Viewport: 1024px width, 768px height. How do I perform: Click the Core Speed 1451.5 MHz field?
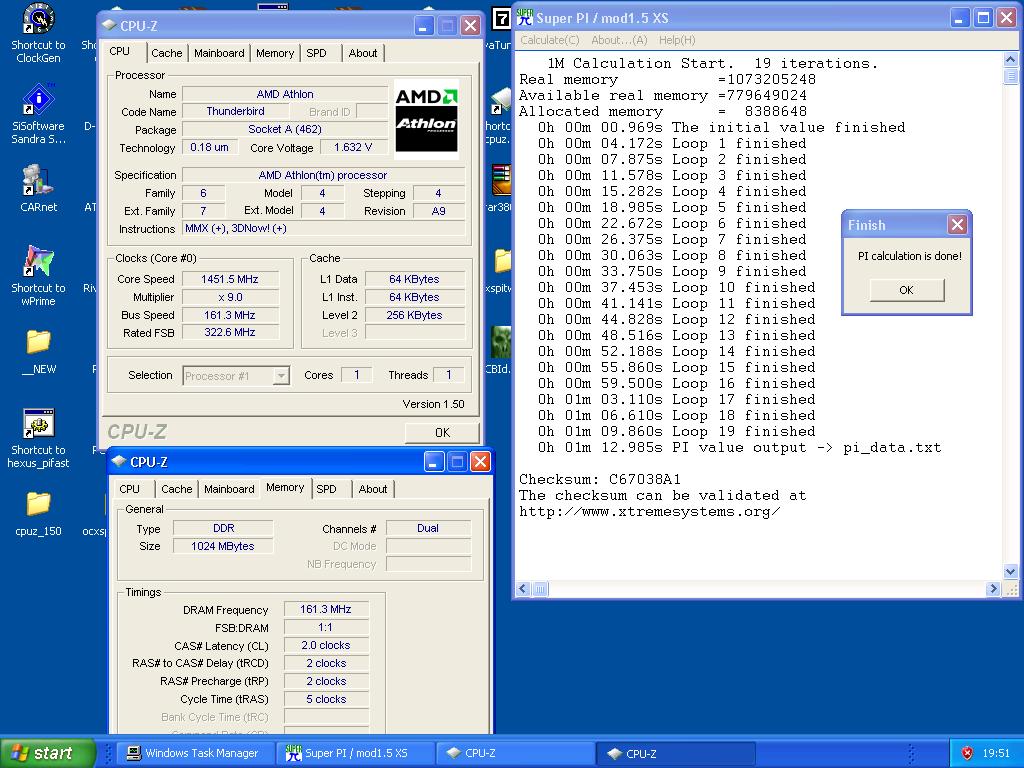230,279
